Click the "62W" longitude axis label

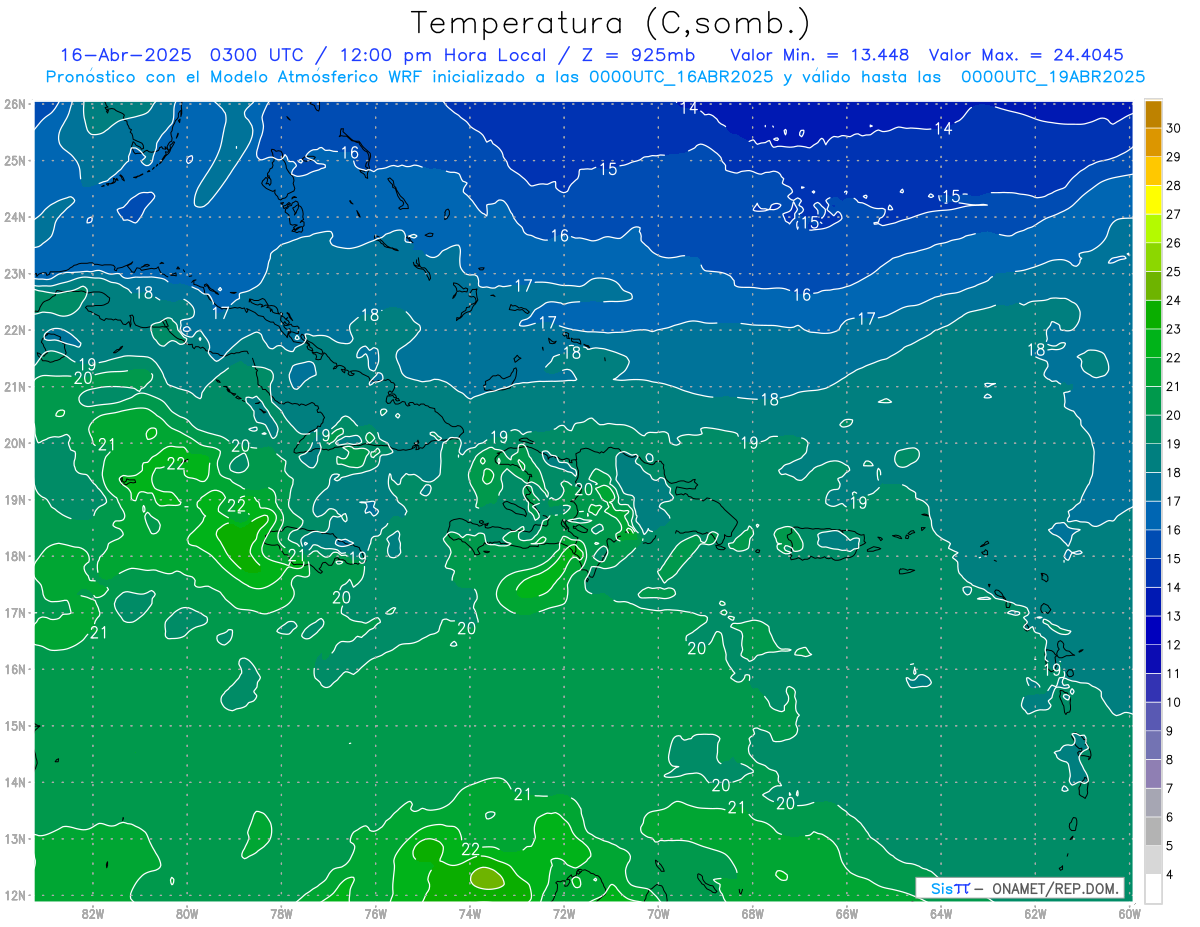(1035, 912)
